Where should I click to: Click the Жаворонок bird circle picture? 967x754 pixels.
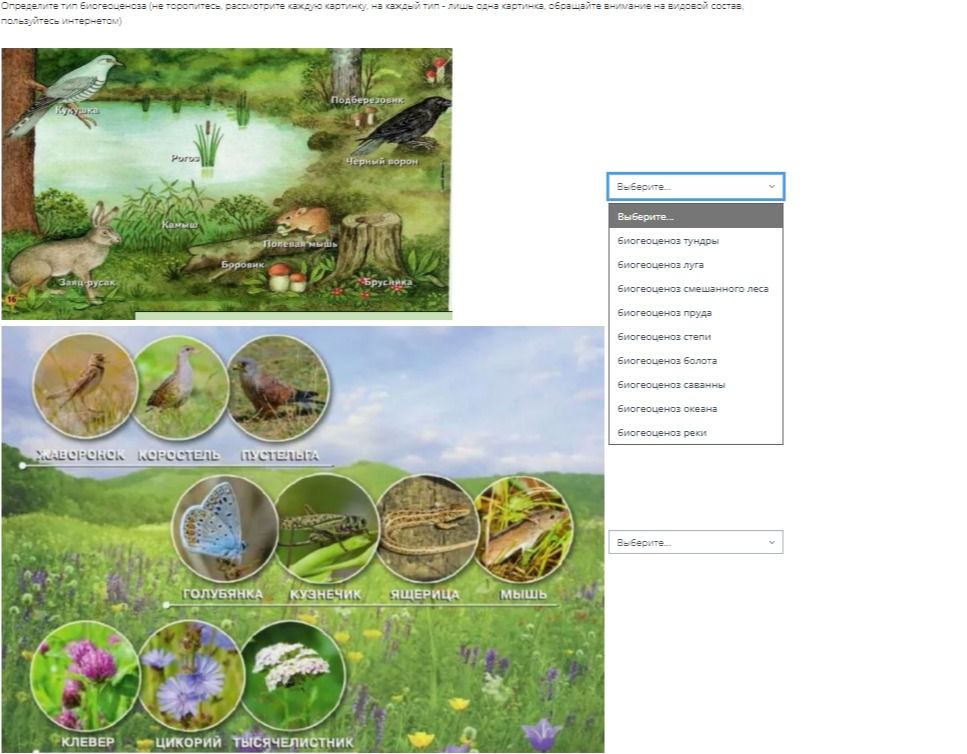[84, 387]
